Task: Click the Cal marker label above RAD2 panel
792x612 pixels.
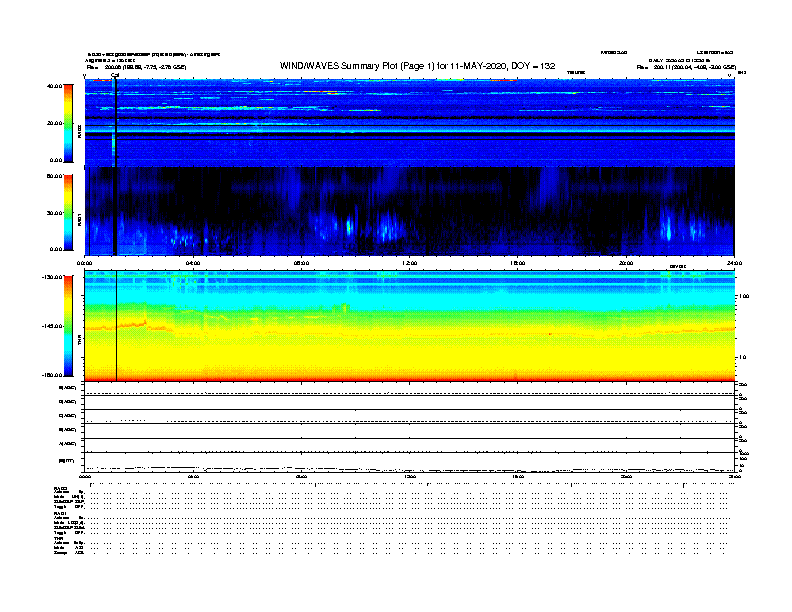Action: [115, 75]
